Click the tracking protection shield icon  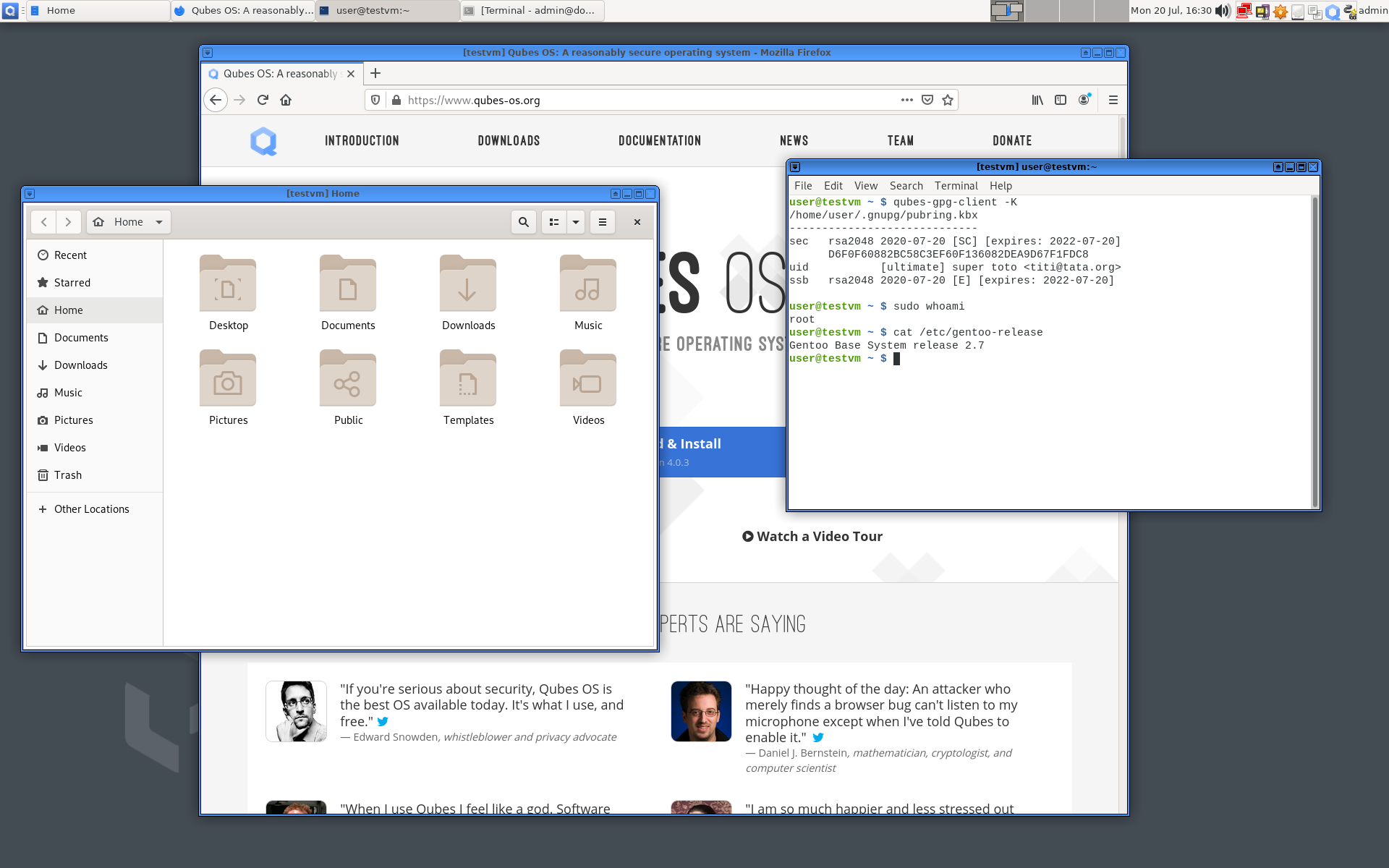coord(375,100)
